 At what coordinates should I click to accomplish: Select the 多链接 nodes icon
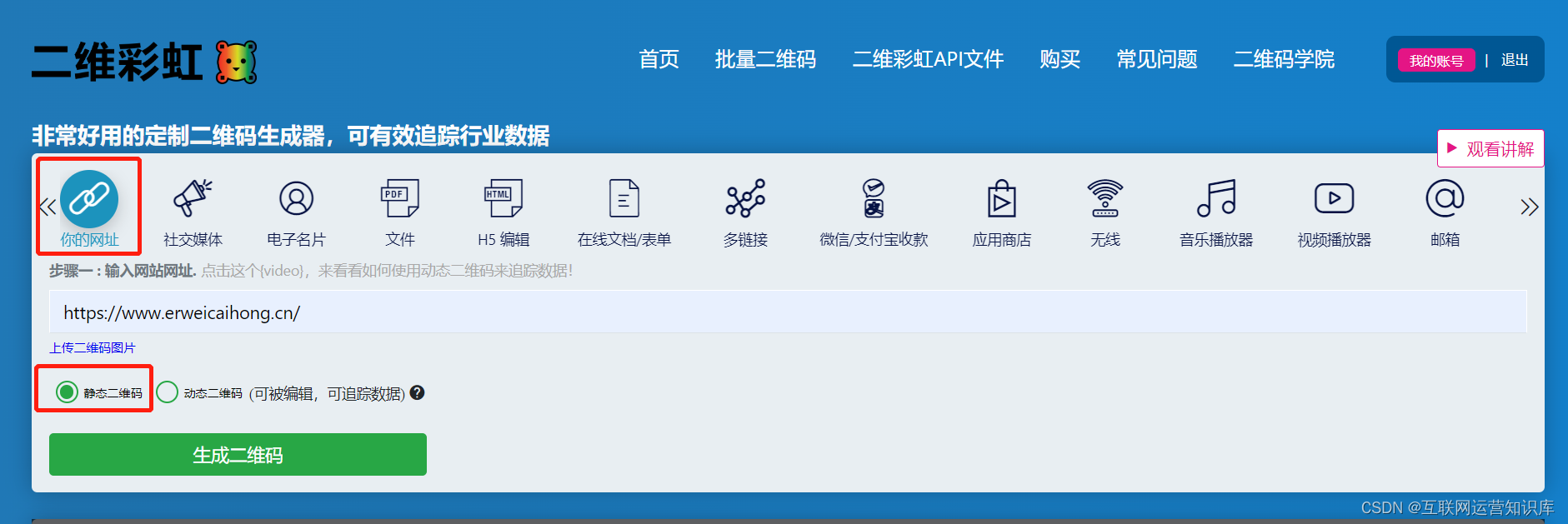(745, 198)
